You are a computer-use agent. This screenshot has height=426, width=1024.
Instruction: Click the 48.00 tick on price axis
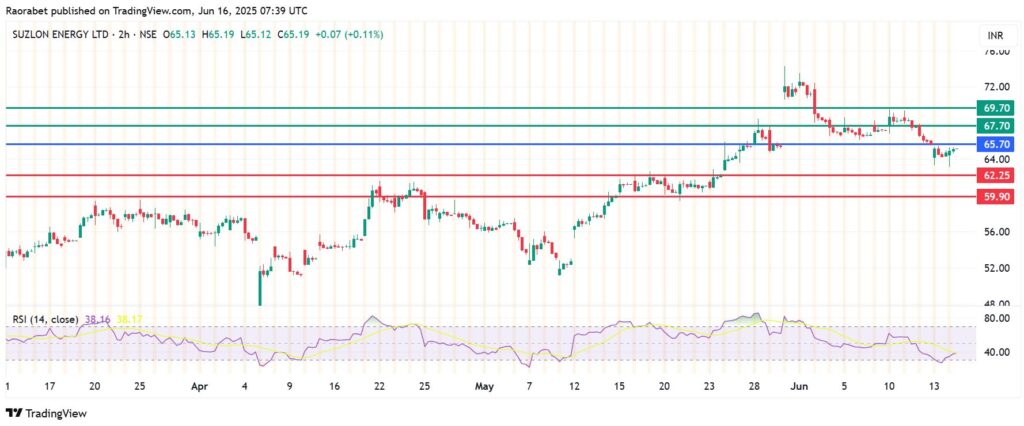coord(994,303)
